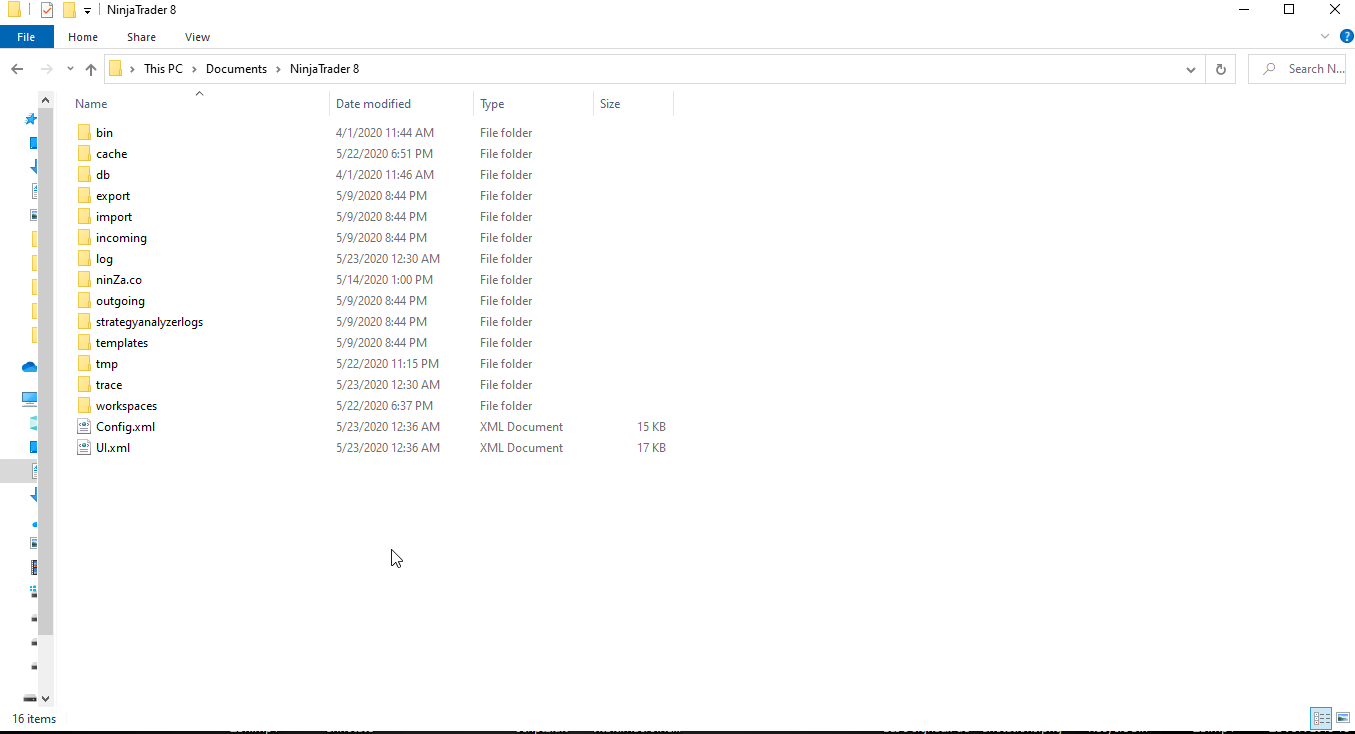Select the incoming folder icon
This screenshot has width=1355, height=734.
click(x=84, y=238)
